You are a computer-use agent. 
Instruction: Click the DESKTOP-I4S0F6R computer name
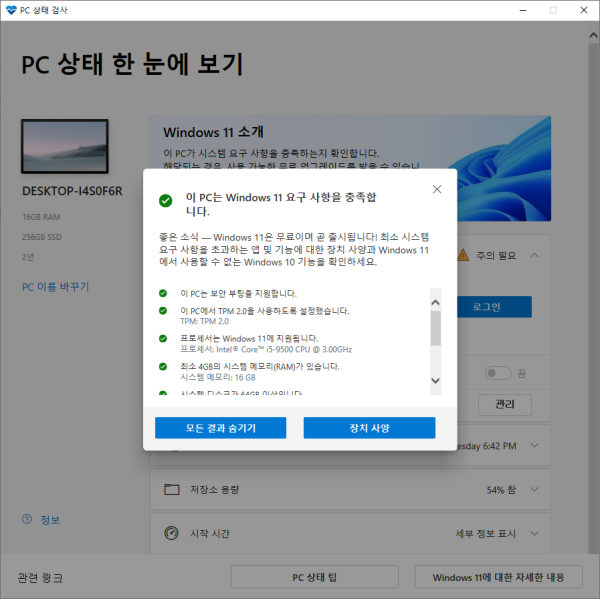pos(72,191)
